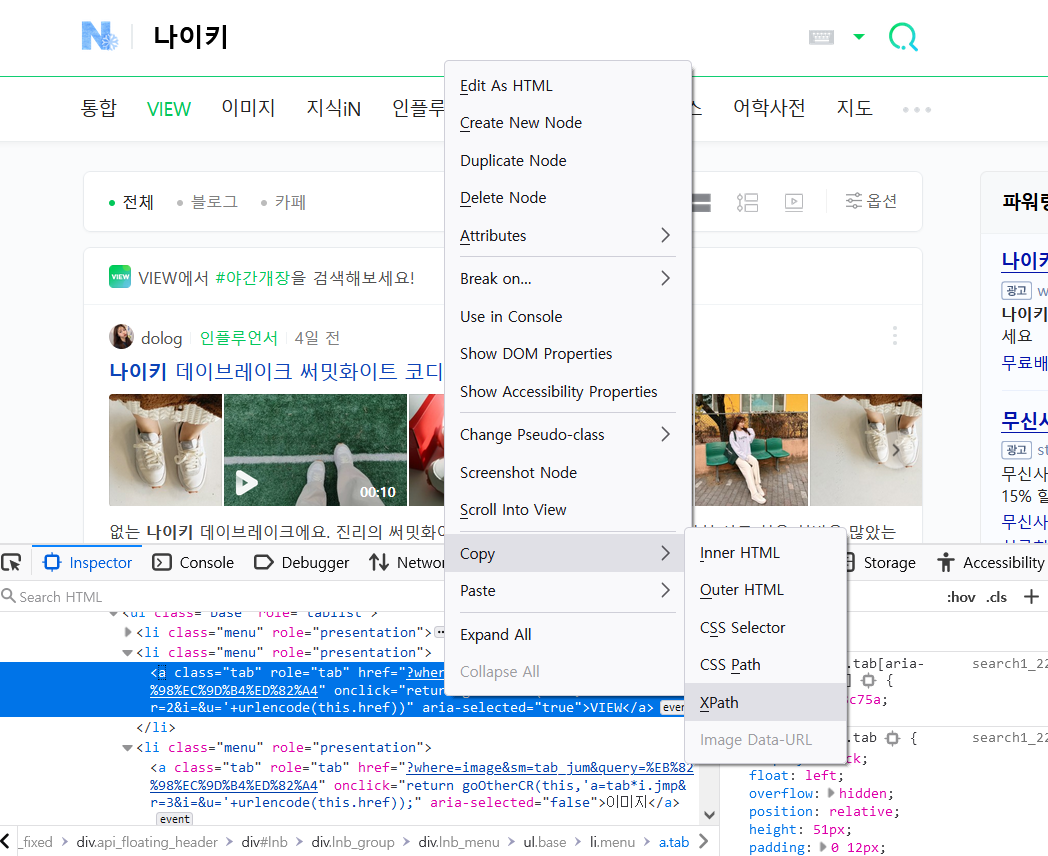Click the dolog profile avatar
The width and height of the screenshot is (1048, 856).
[x=122, y=337]
